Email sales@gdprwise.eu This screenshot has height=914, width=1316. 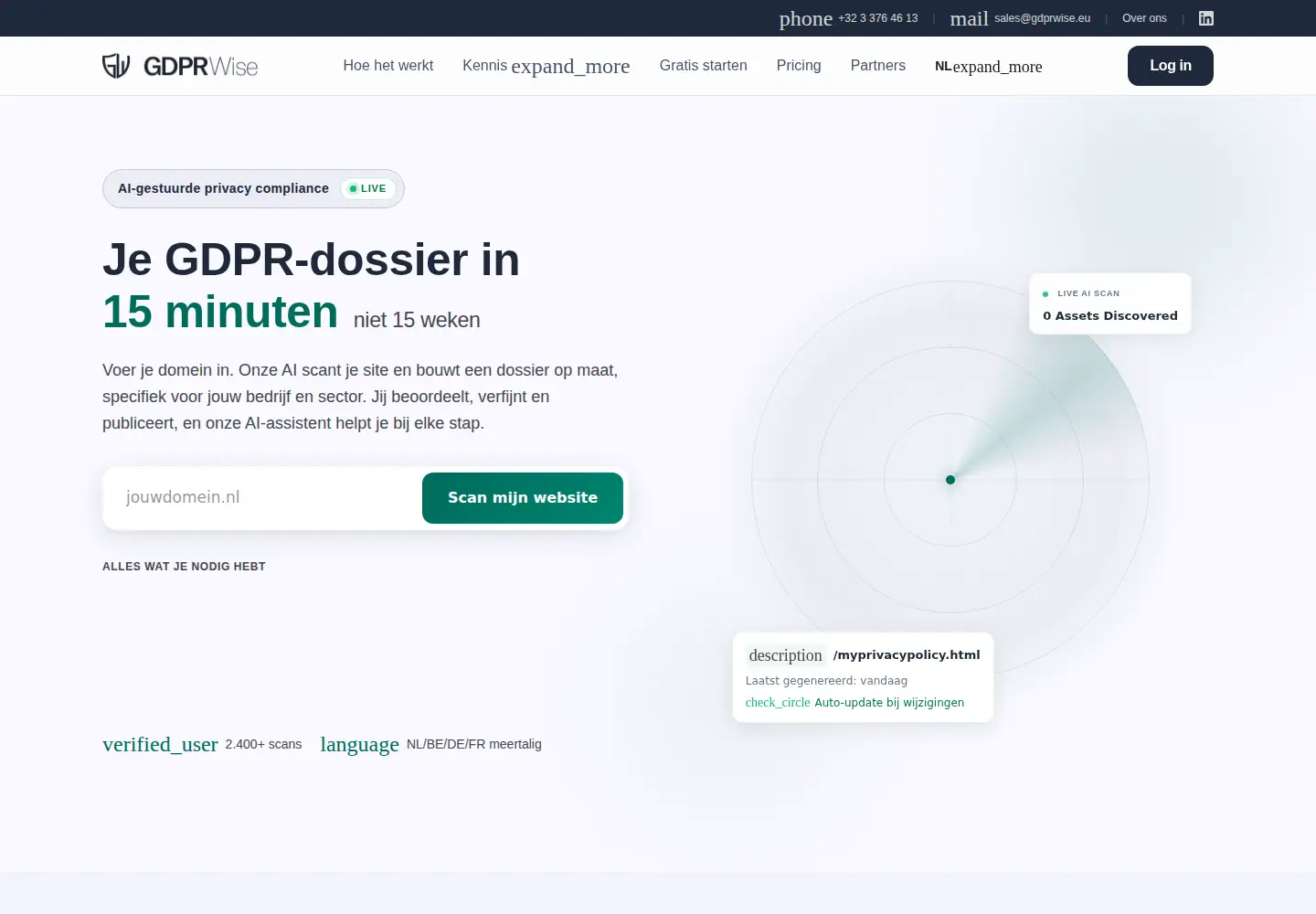pyautogui.click(x=1043, y=18)
